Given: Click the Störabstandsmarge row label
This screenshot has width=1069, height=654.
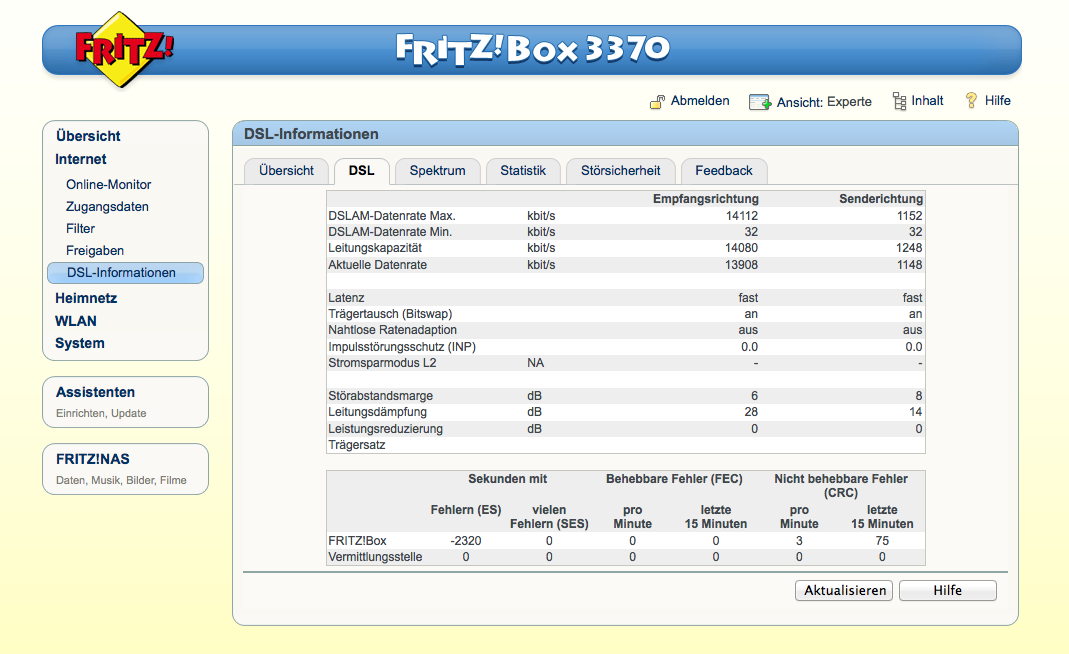Looking at the screenshot, I should coord(380,396).
